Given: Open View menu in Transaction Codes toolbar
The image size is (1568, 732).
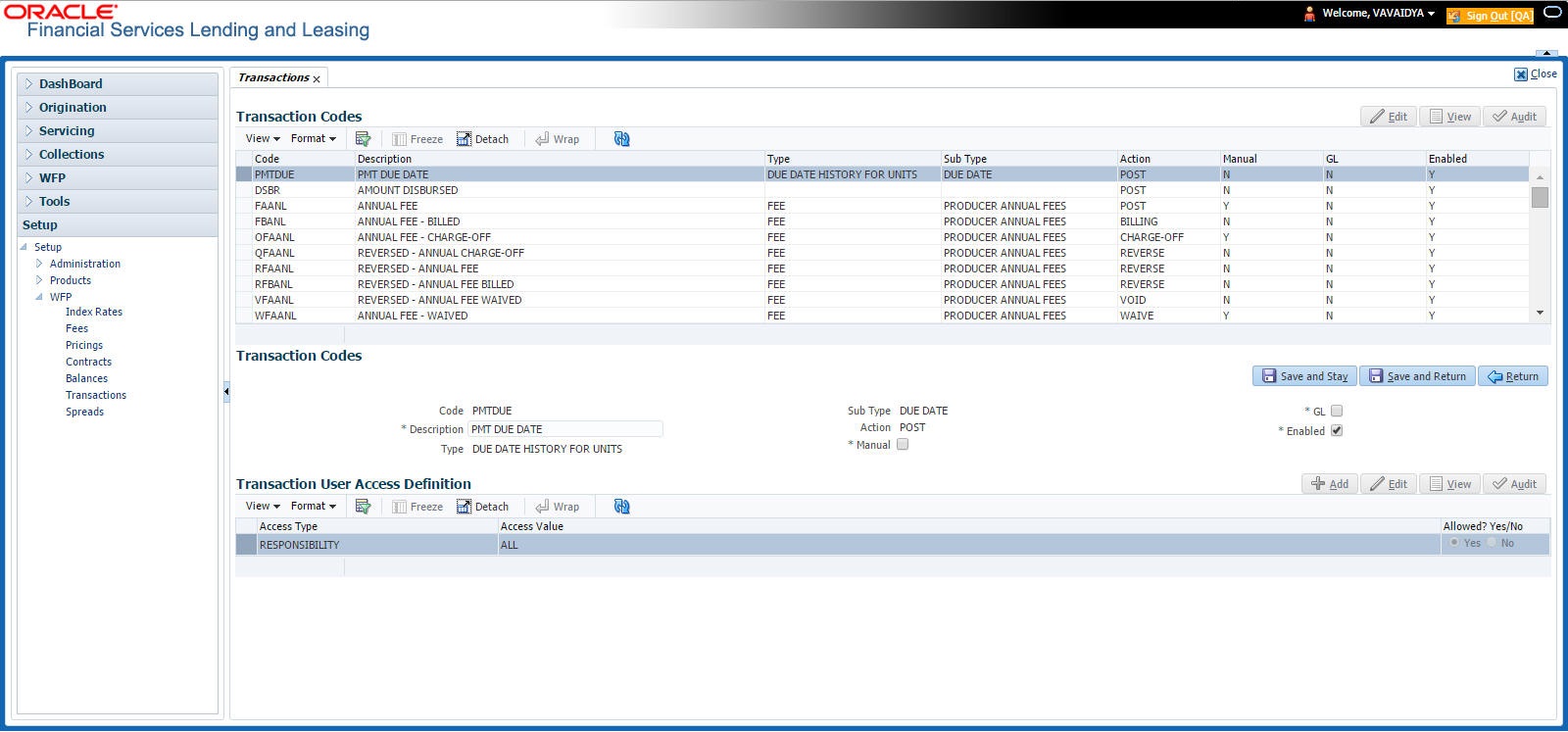Looking at the screenshot, I should (x=263, y=139).
